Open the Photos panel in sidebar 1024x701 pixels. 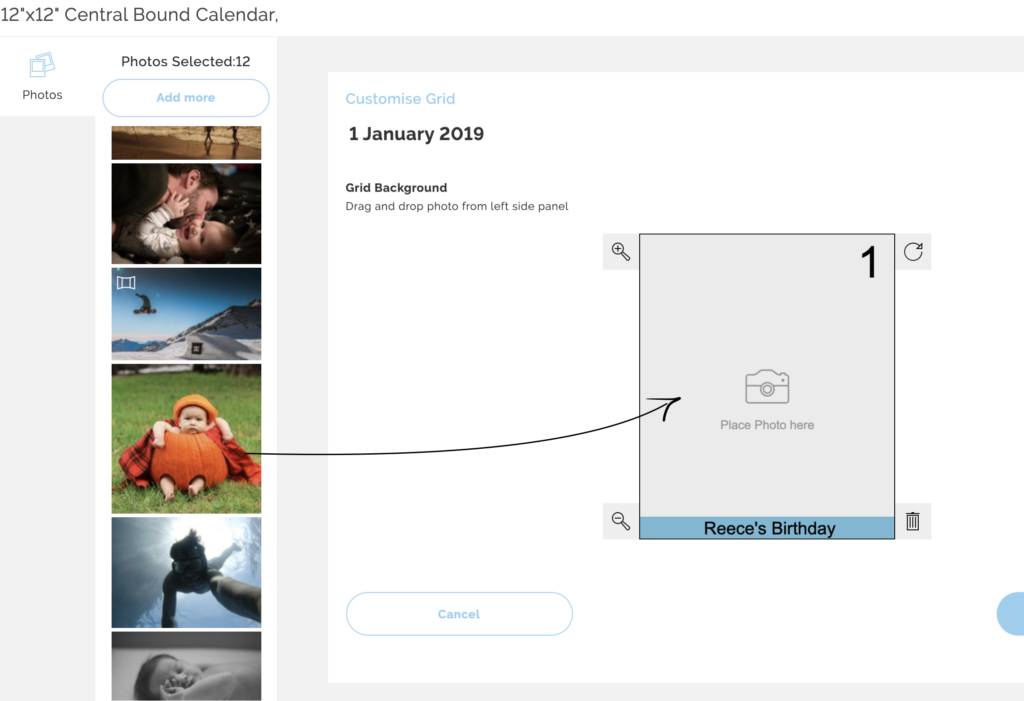[x=42, y=77]
